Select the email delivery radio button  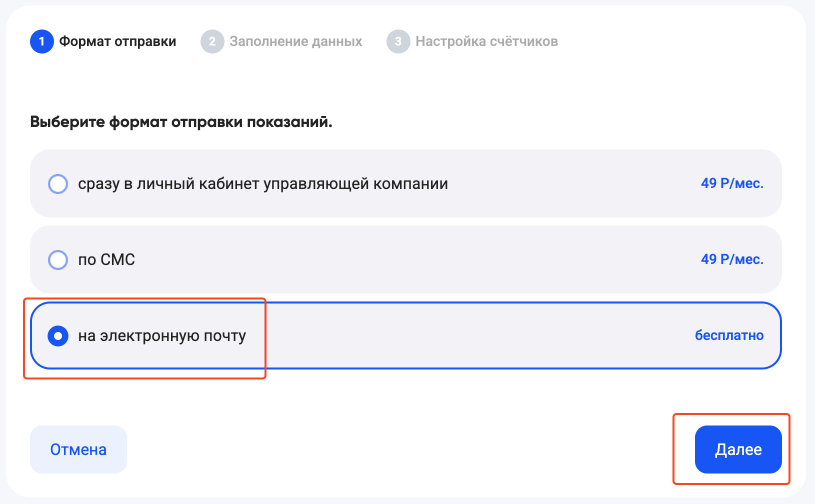pyautogui.click(x=58, y=336)
